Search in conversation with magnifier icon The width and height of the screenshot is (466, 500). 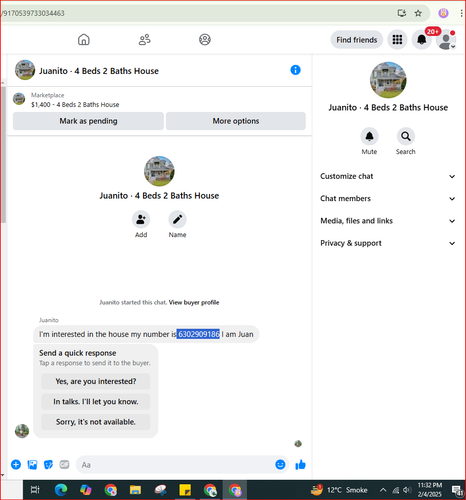[406, 136]
